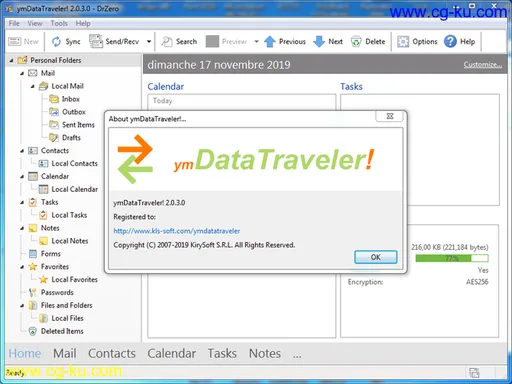
Task: Click the Local Calendar icon
Action: [x=43, y=189]
